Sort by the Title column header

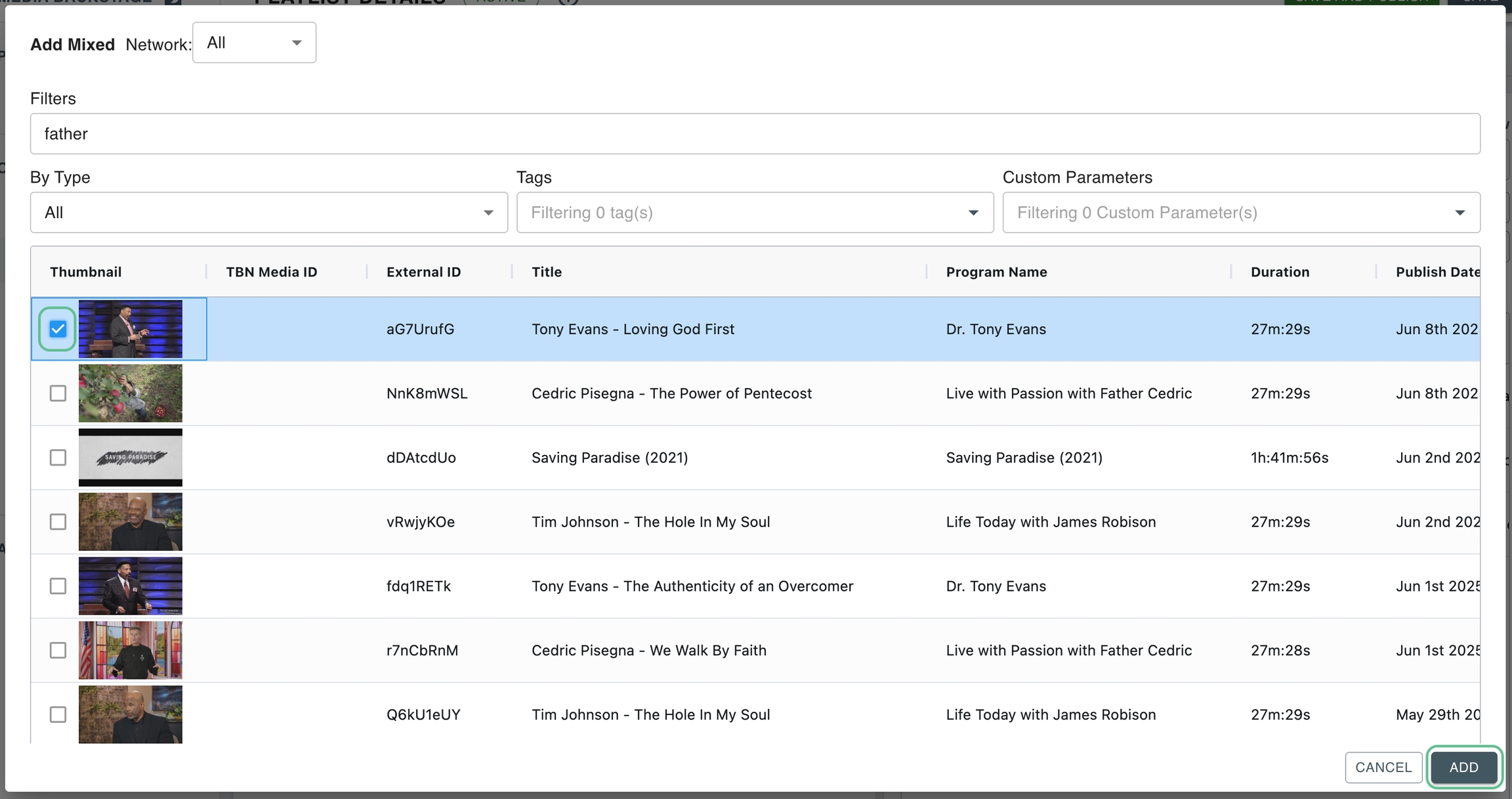[x=547, y=272]
